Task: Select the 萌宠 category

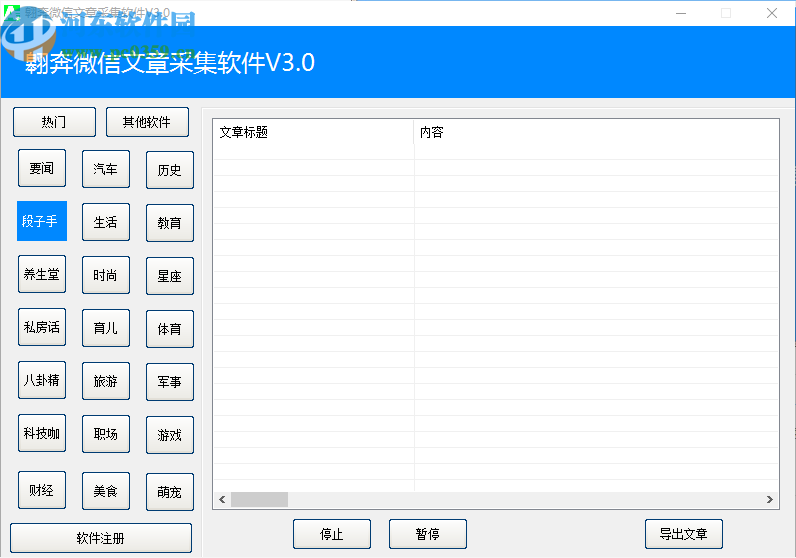Action: [x=170, y=492]
